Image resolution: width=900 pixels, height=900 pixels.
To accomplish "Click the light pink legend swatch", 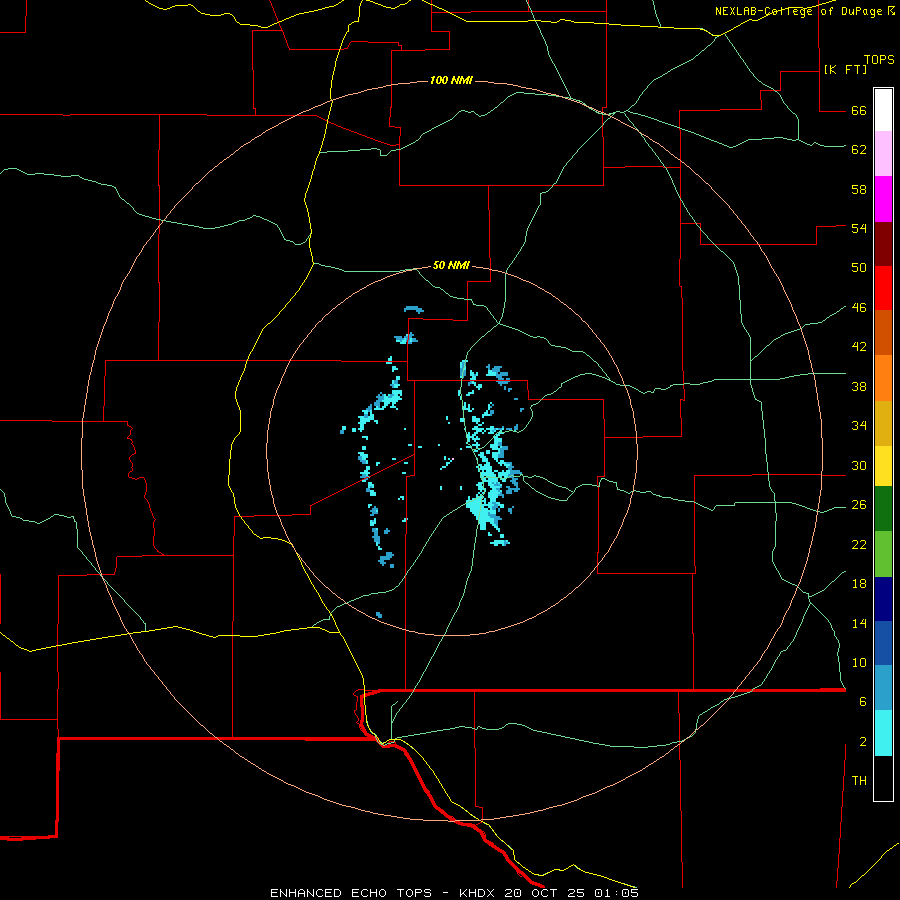I will [883, 153].
